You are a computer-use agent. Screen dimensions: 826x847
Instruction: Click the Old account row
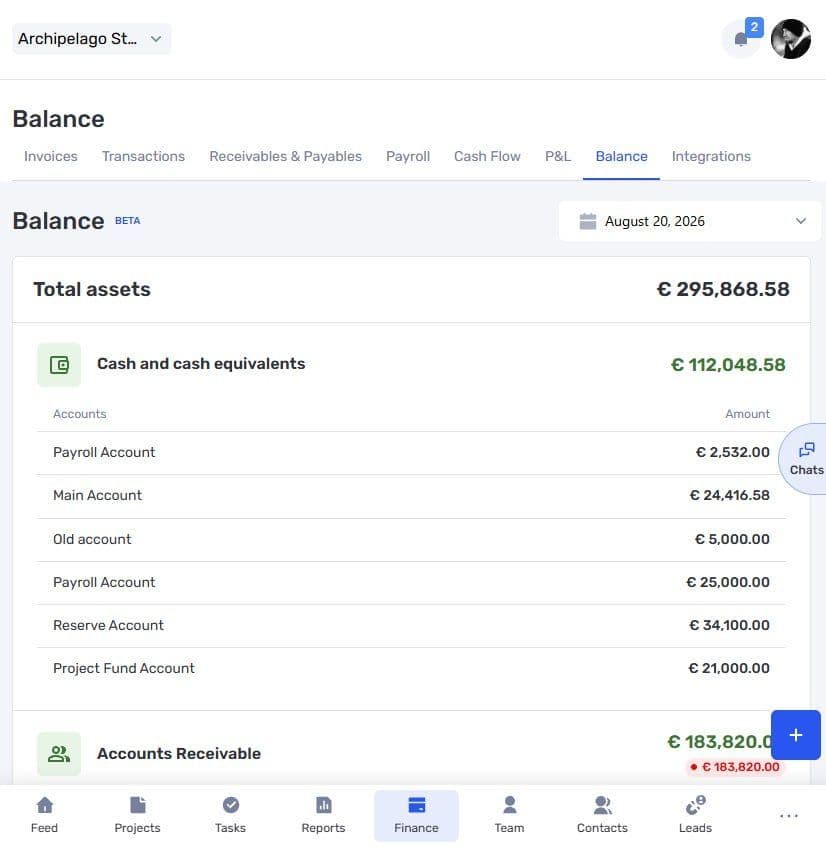[x=411, y=540]
